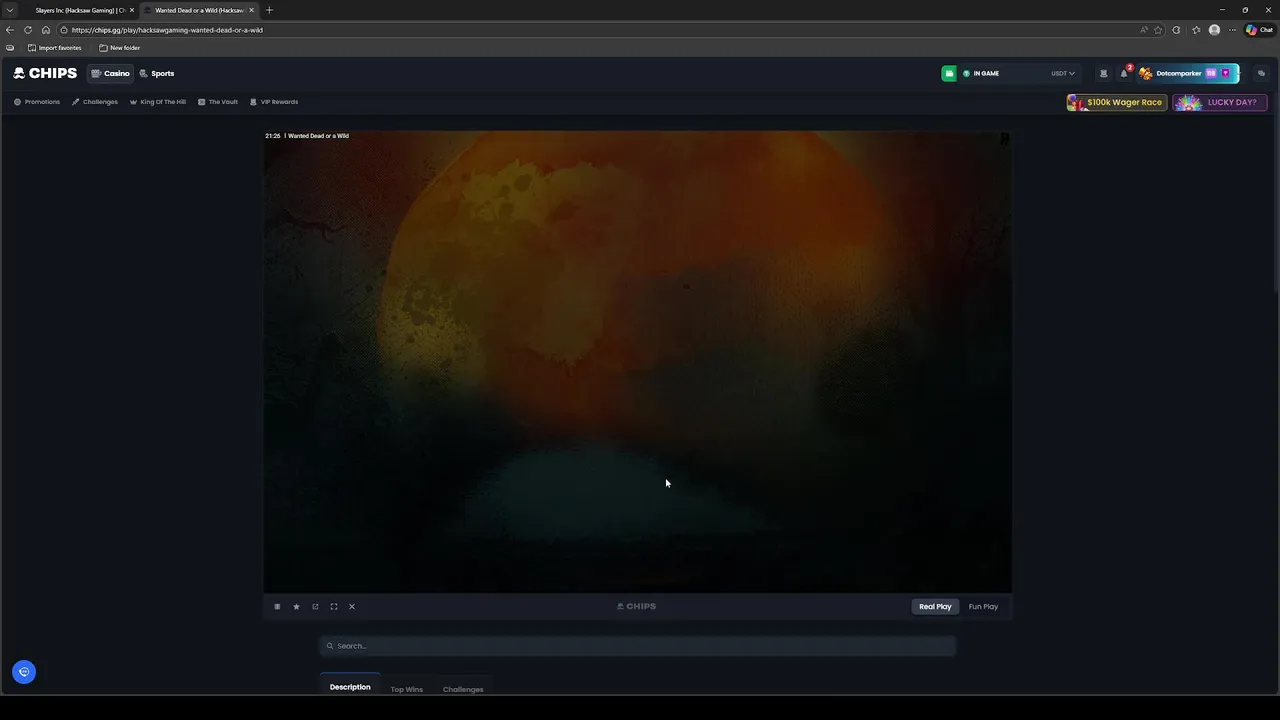Close the Slayers Inc browser tab
Screen dimensions: 1280x720
pyautogui.click(x=131, y=10)
